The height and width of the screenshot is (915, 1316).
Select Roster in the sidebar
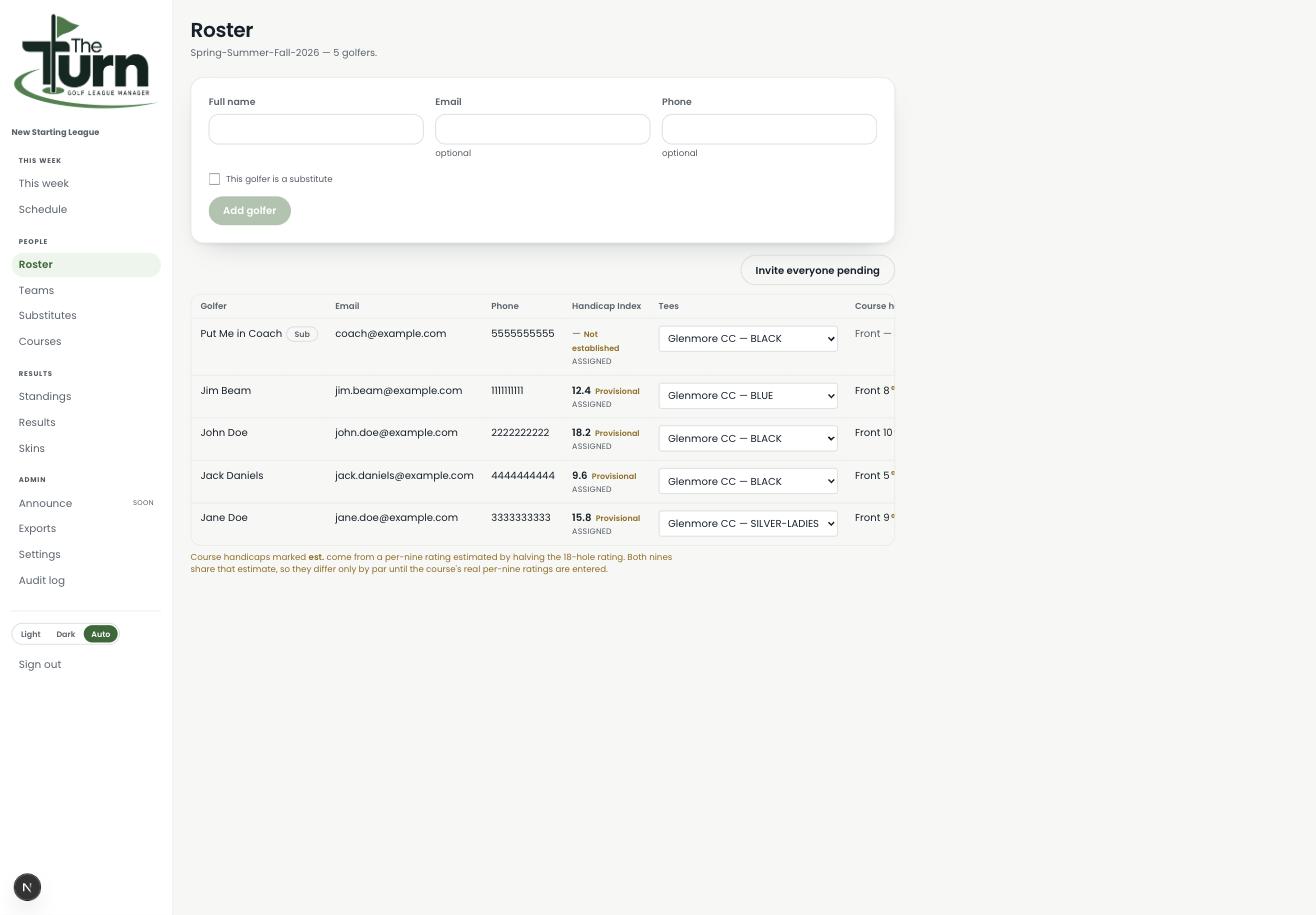[86, 265]
